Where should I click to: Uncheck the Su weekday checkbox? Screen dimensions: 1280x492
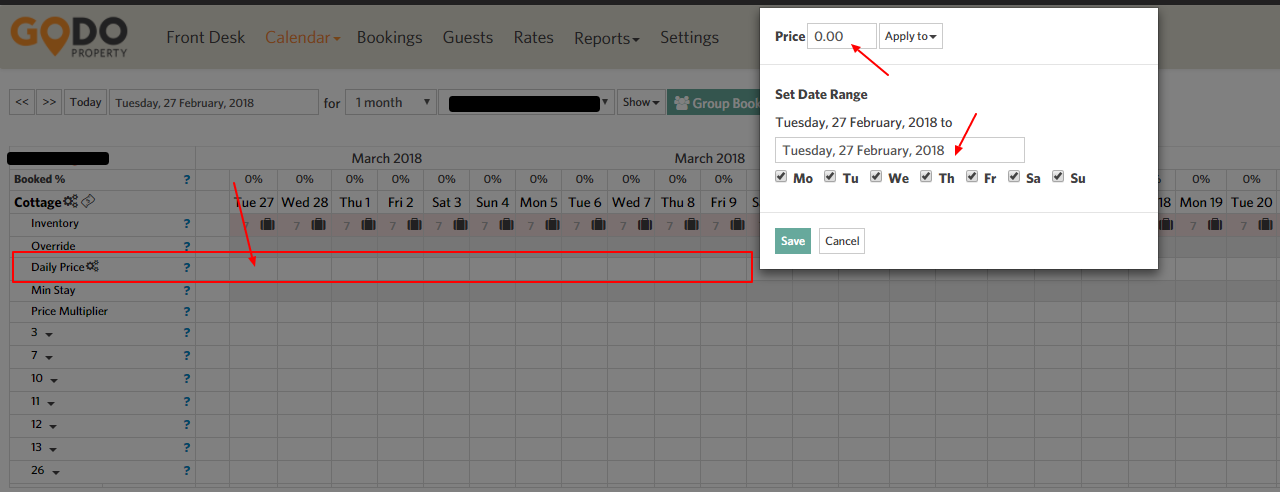(x=1058, y=177)
